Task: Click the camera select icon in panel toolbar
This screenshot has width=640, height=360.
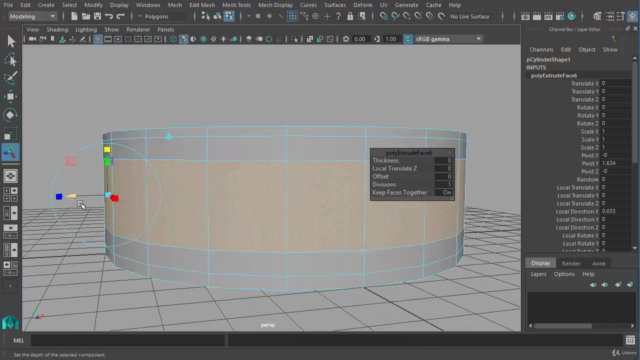Action: pyautogui.click(x=32, y=39)
